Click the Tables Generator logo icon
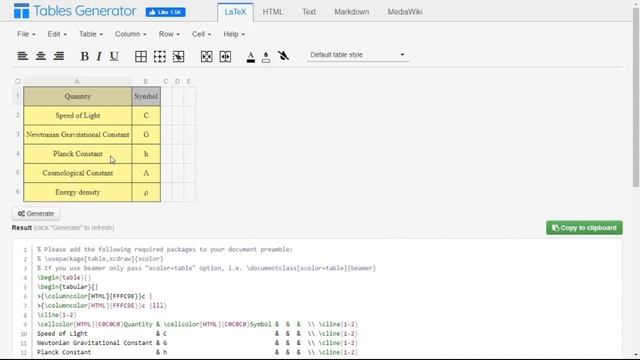 tap(21, 11)
